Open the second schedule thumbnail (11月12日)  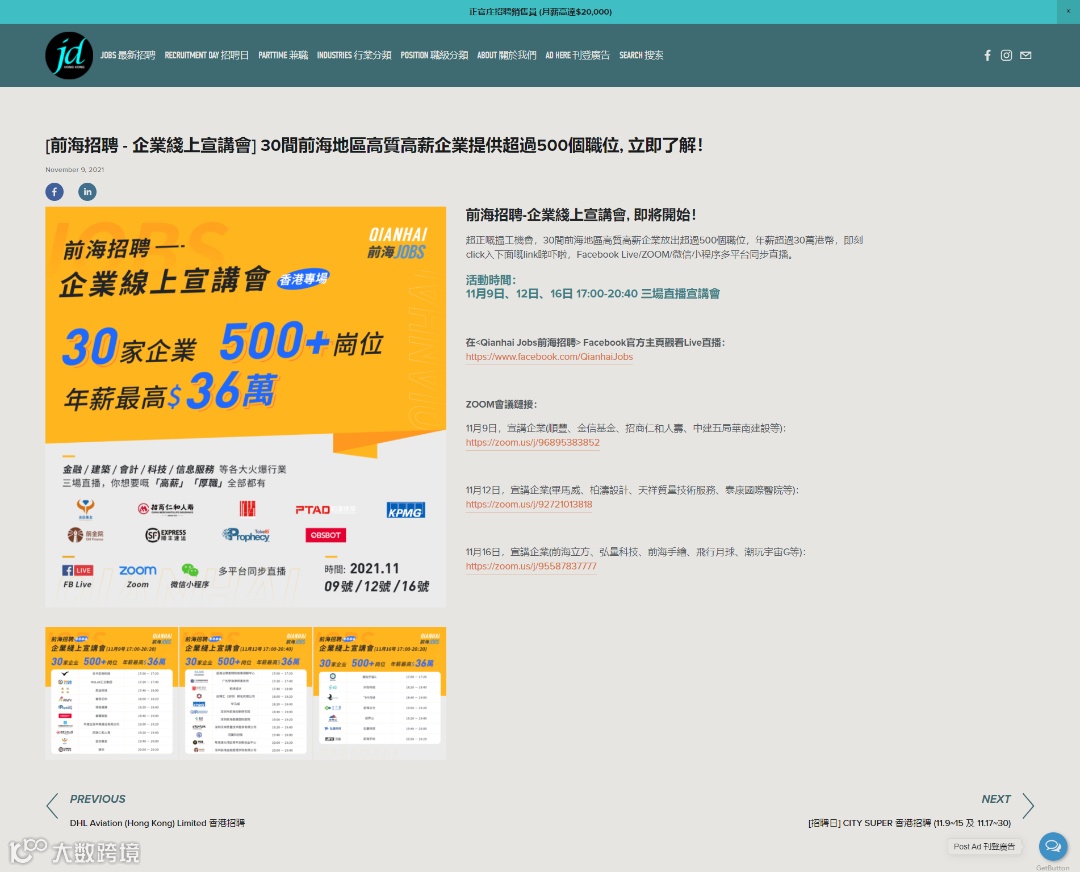[x=246, y=693]
